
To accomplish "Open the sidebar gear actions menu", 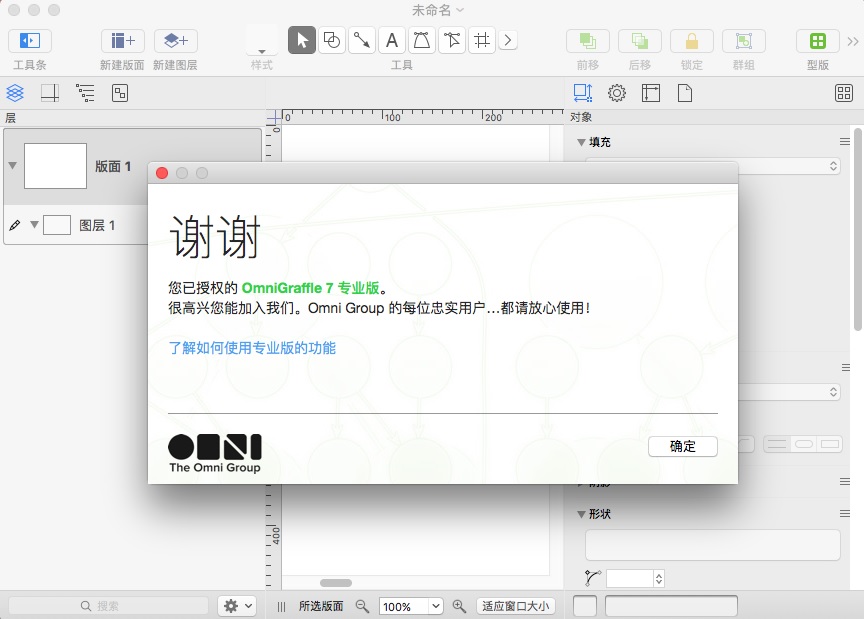I will pyautogui.click(x=237, y=606).
